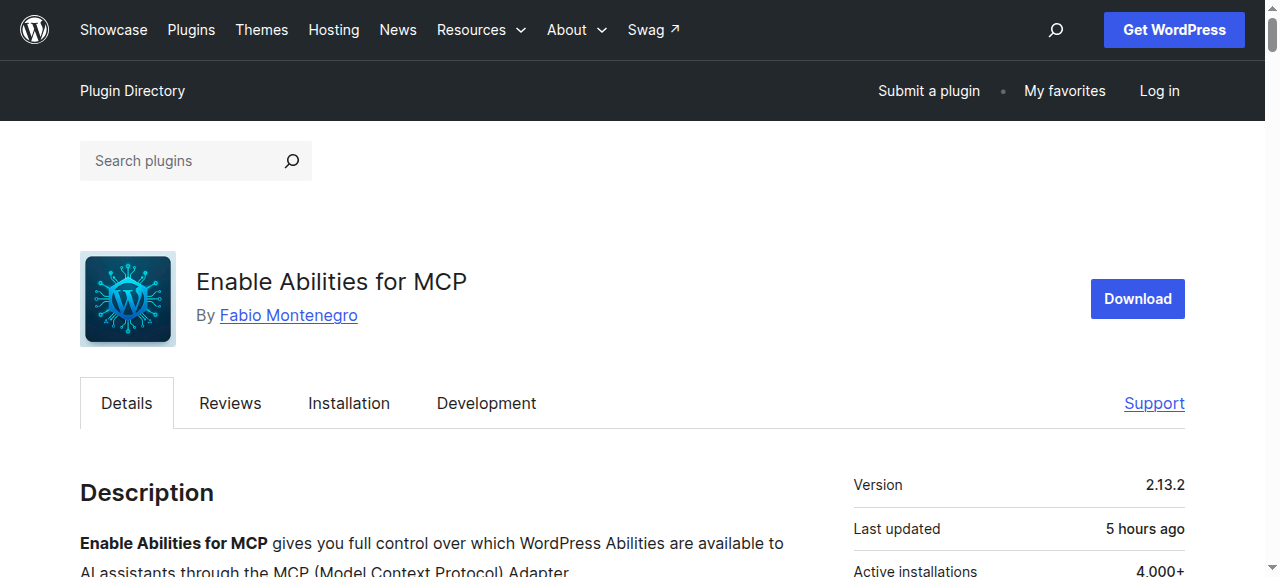The width and height of the screenshot is (1280, 577).
Task: Click the Download button
Action: (1138, 299)
